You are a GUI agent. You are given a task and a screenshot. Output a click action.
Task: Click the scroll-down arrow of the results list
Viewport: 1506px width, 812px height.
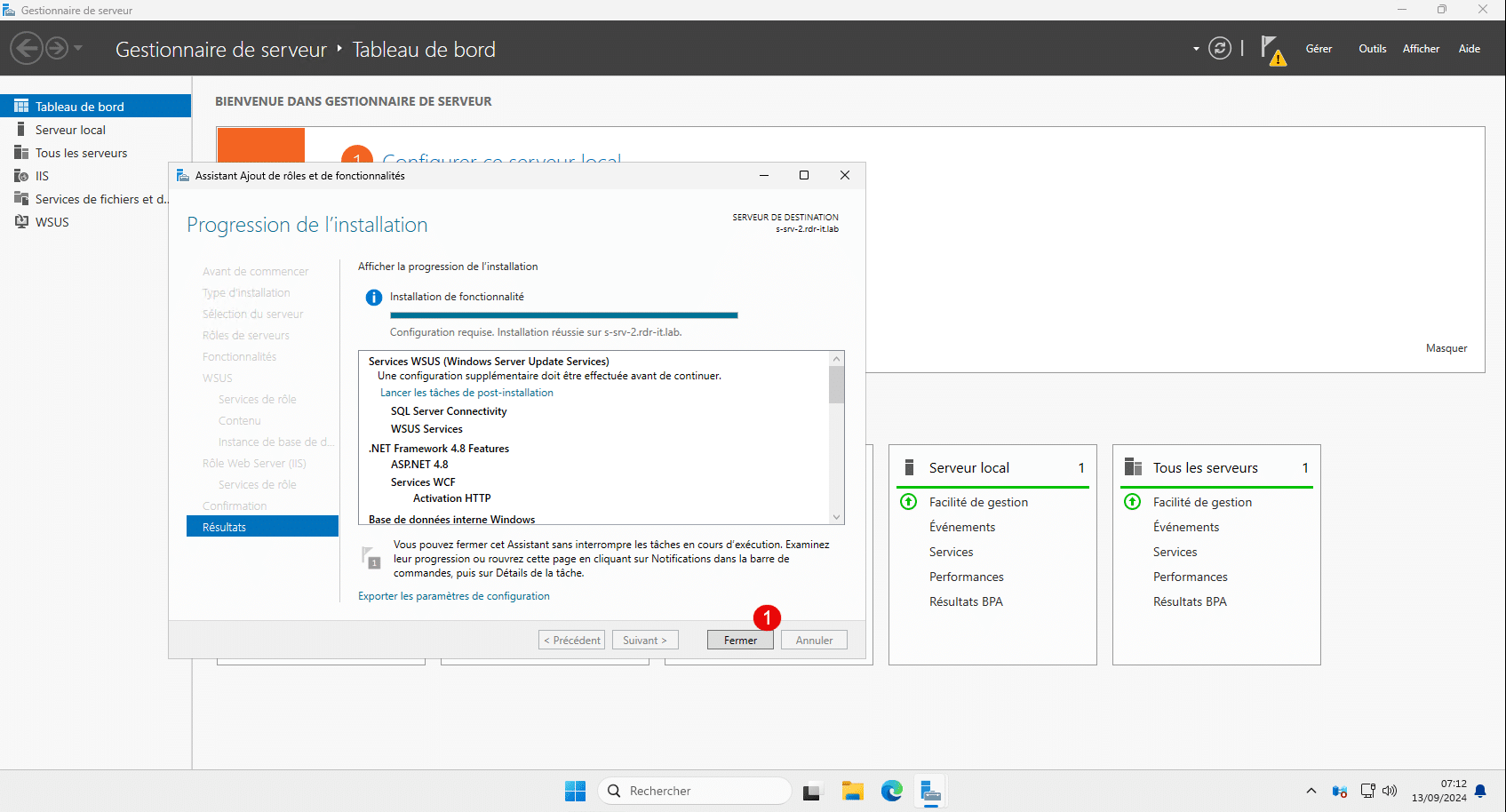point(836,517)
